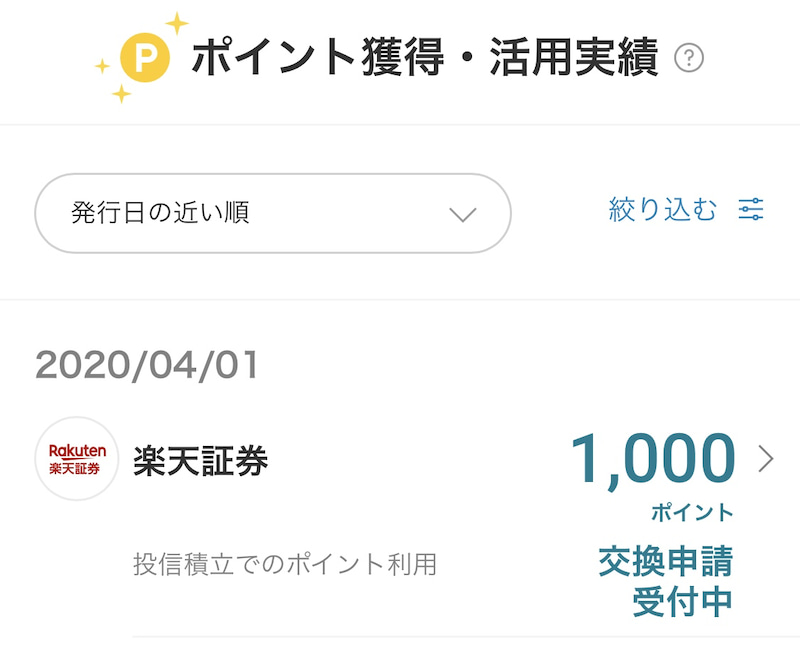Open entry details via right chevron arrow
This screenshot has width=800, height=647.
tap(766, 459)
